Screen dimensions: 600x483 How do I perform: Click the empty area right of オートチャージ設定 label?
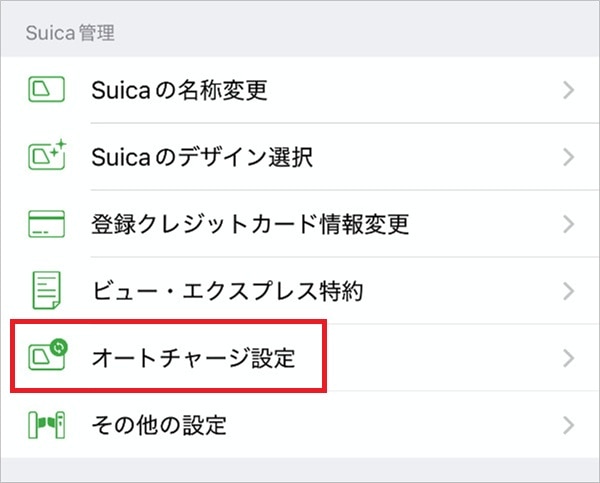point(440,357)
